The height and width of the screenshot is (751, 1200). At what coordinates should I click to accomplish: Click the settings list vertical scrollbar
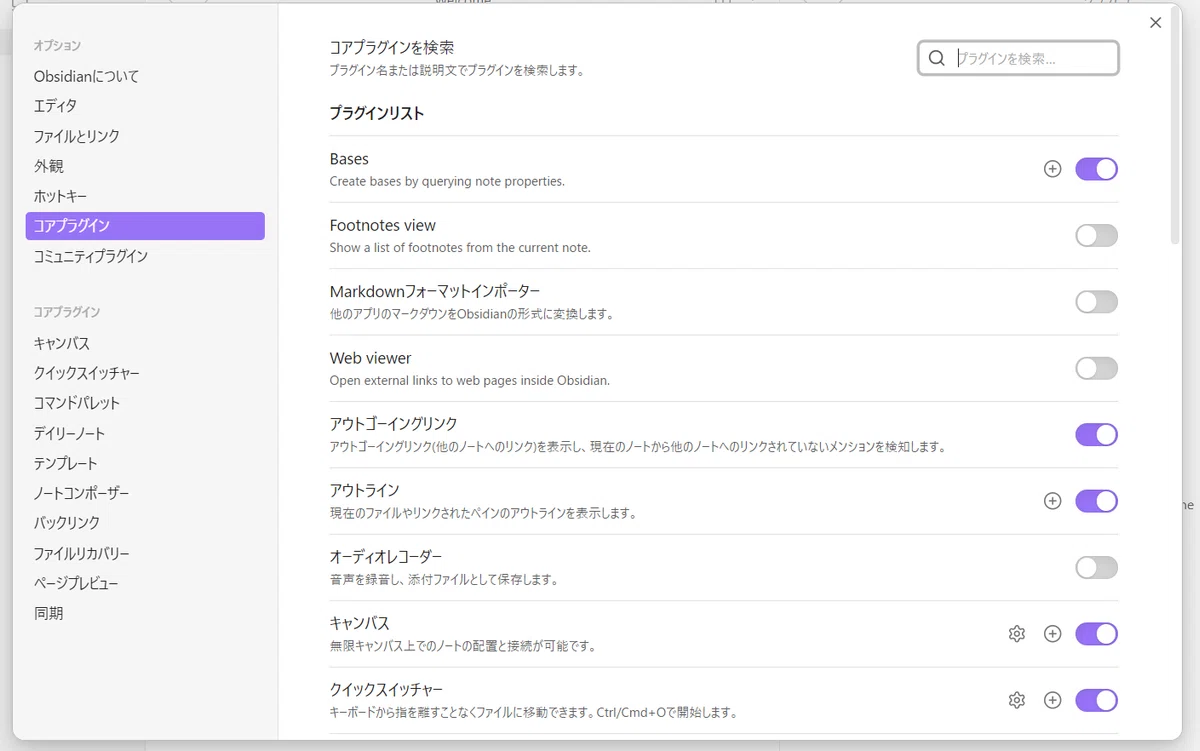pos(1176,125)
